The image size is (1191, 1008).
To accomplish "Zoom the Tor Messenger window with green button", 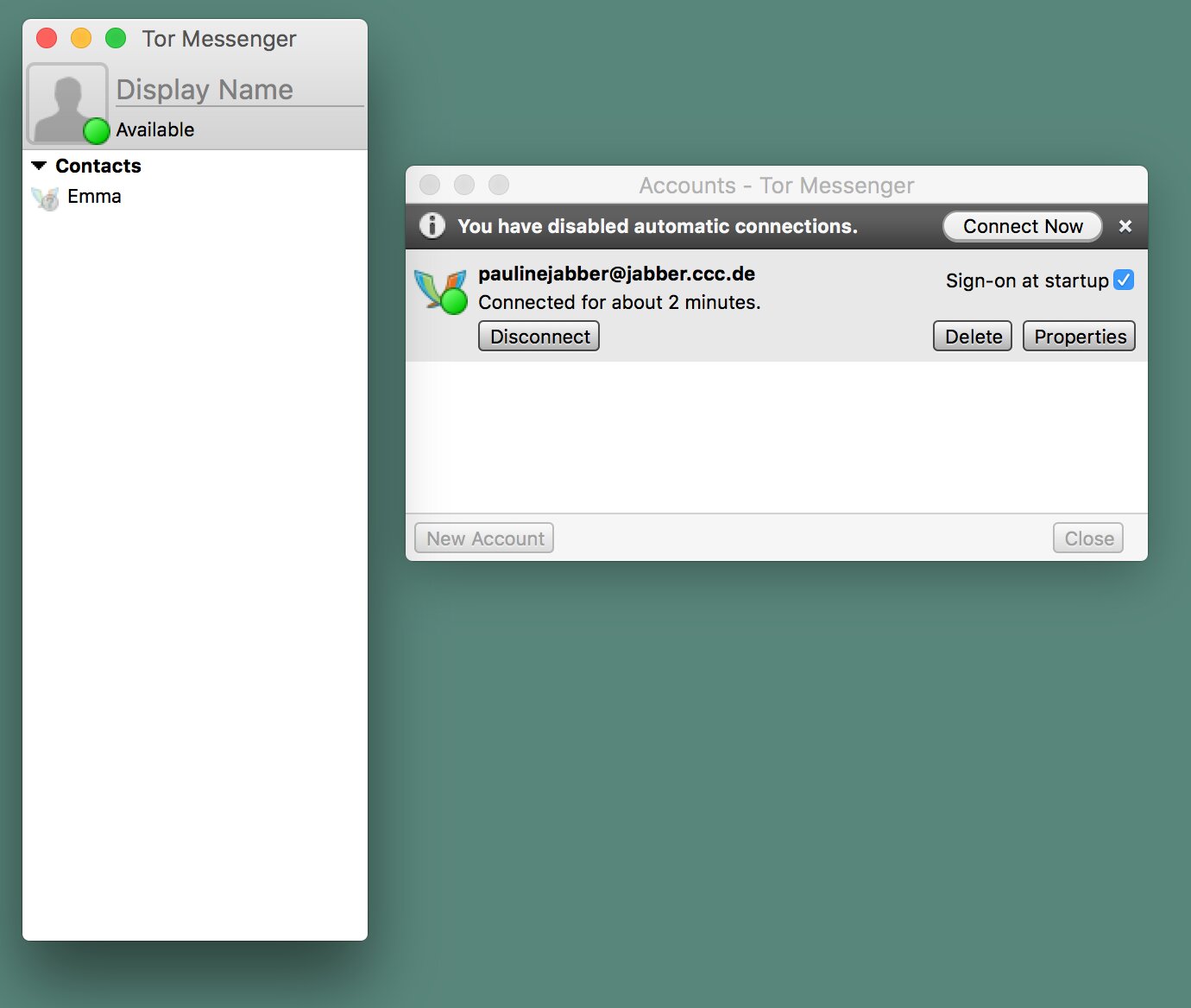I will click(x=116, y=39).
